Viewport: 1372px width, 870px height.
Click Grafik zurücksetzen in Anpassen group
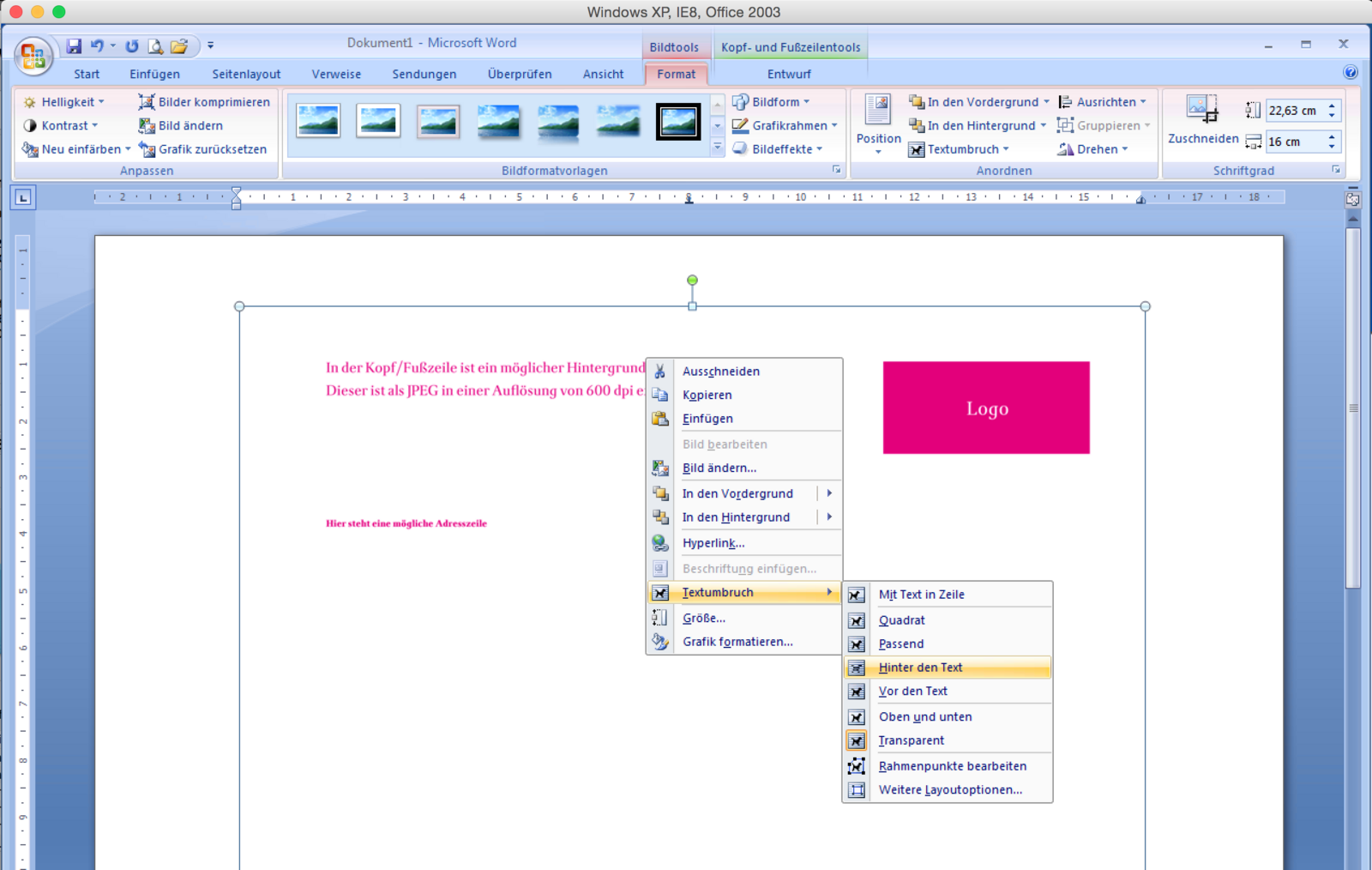pyautogui.click(x=203, y=149)
